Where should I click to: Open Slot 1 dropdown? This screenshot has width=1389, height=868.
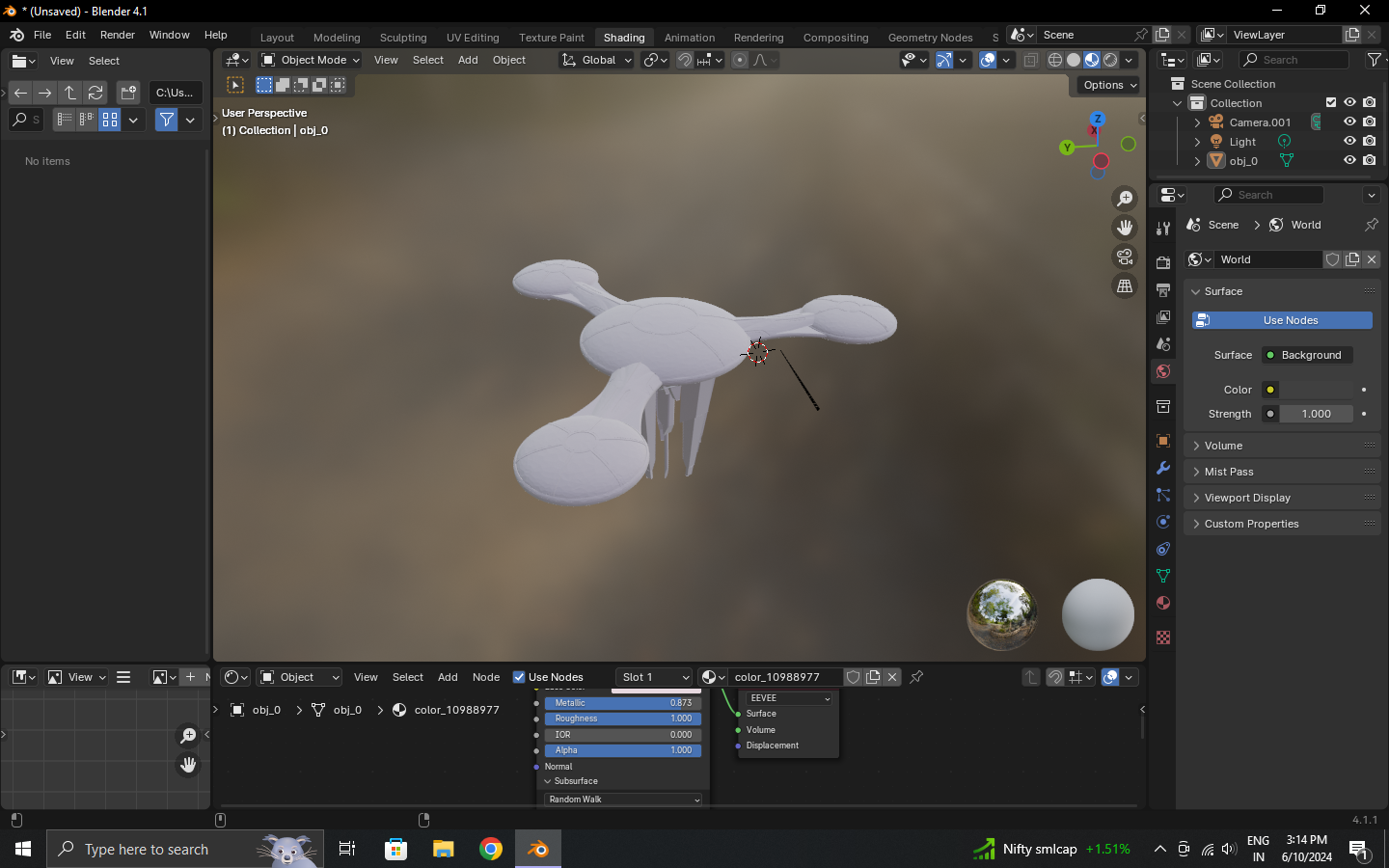click(x=655, y=677)
